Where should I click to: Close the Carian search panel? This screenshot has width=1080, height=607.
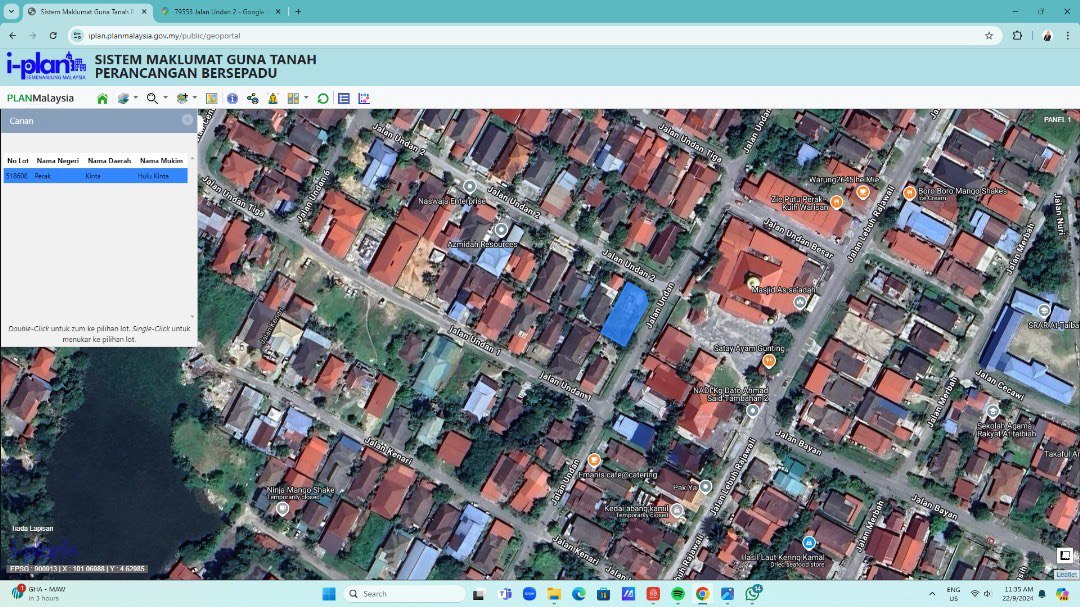tap(187, 120)
